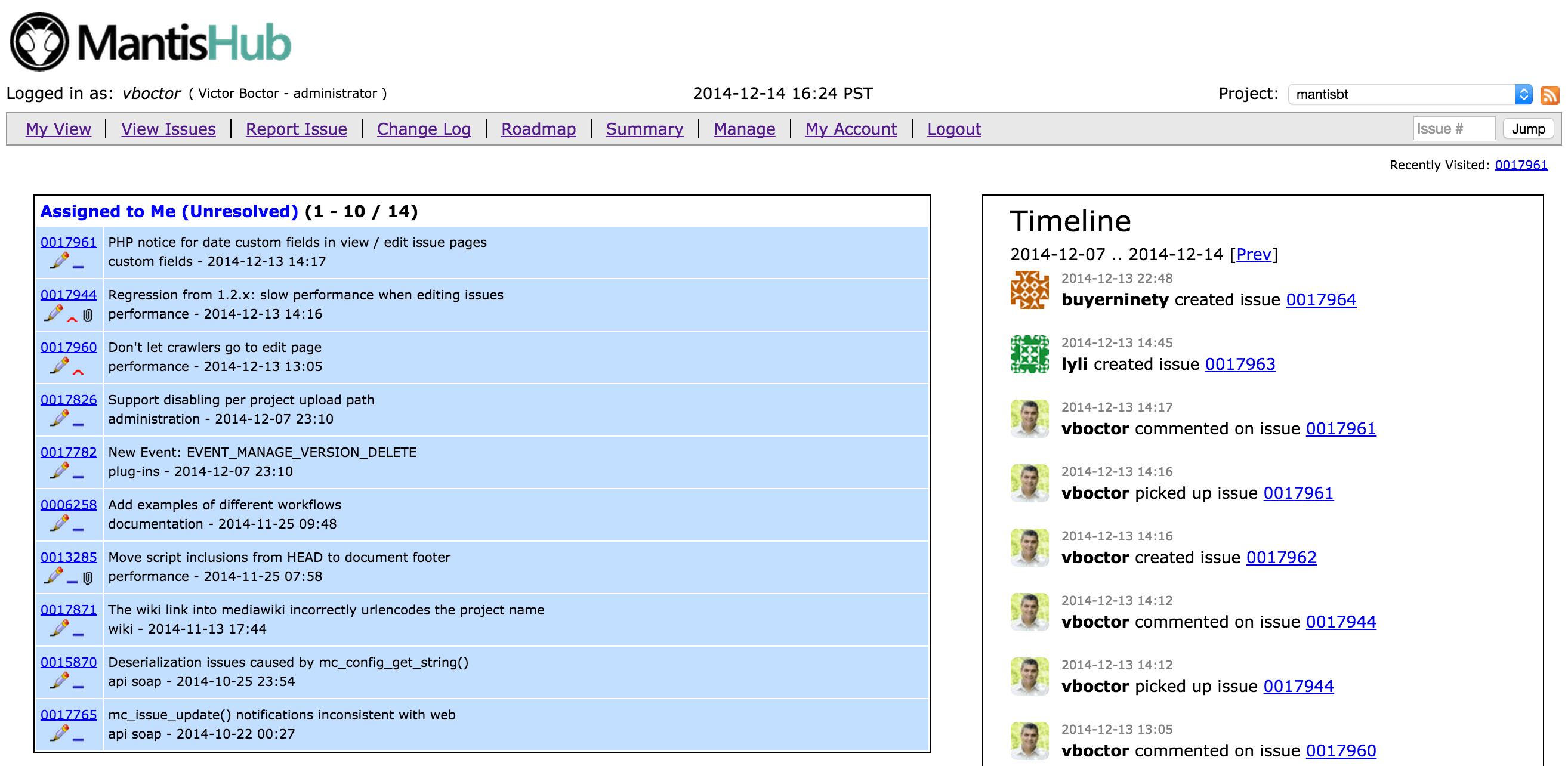
Task: Click the 'Support disabling per project upload path' text
Action: (x=241, y=400)
